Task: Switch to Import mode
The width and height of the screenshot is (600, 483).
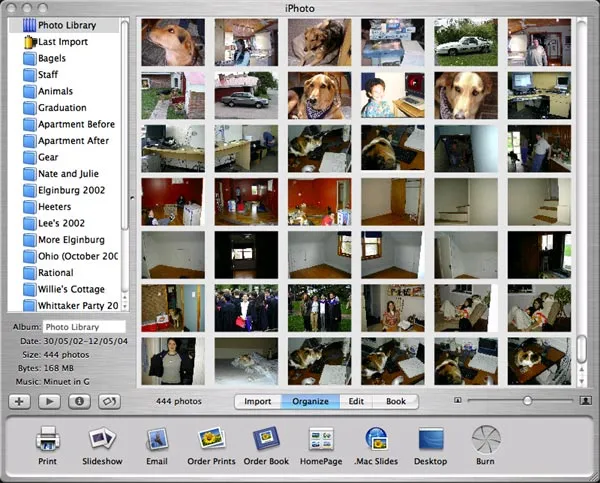Action: pos(258,401)
